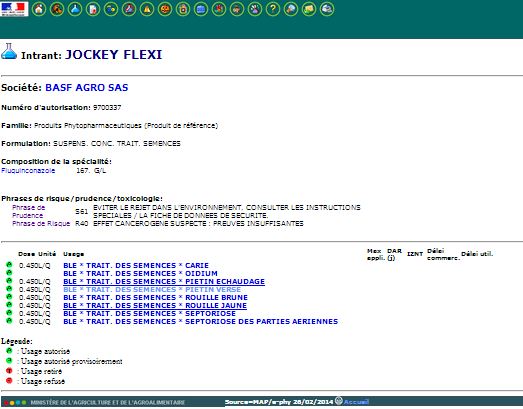Open the BASF AGRO SAS company link

tap(87, 87)
